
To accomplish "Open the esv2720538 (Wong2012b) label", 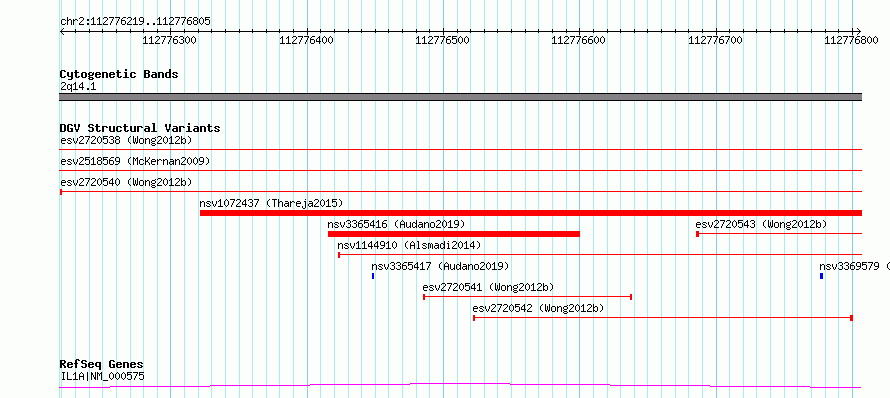I will 126,140.
